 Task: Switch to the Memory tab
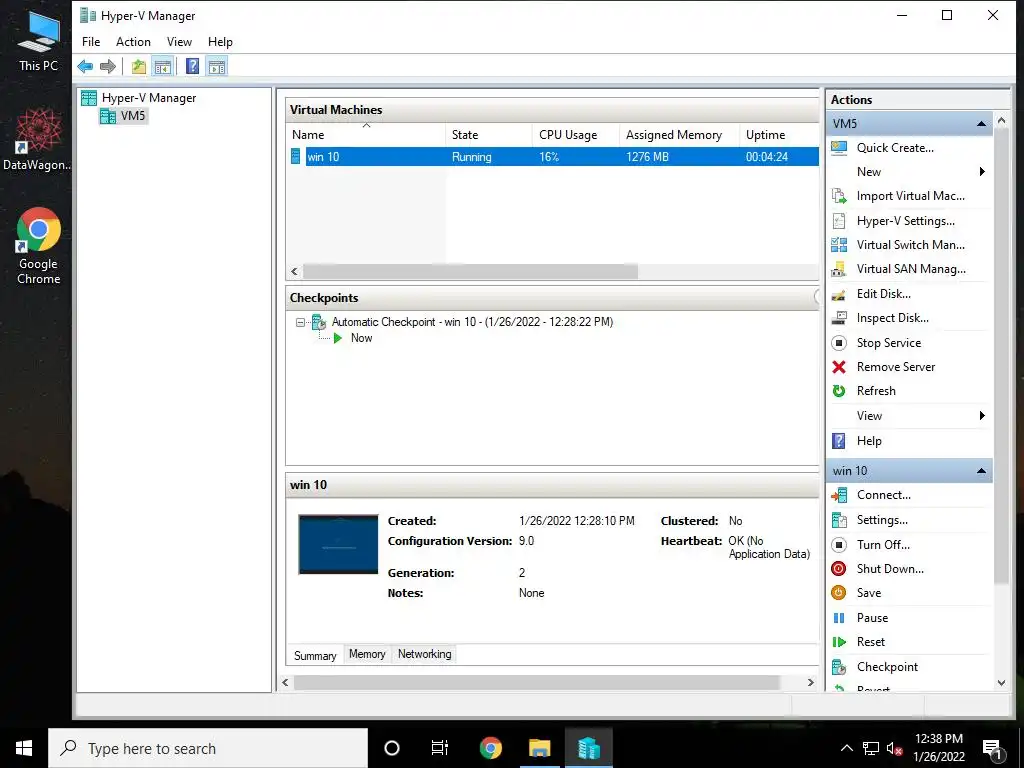tap(367, 654)
